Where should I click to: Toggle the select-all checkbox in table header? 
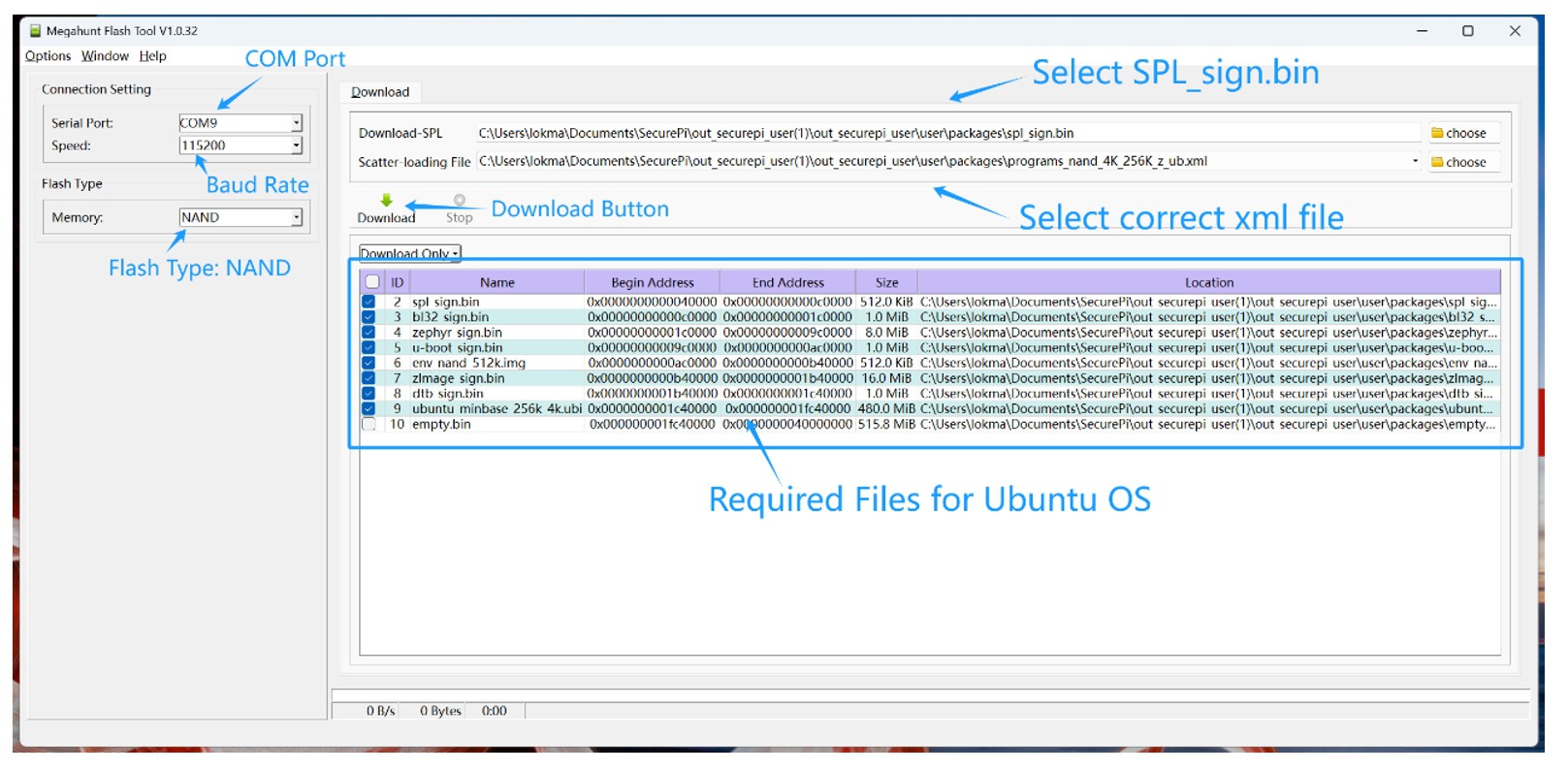(x=371, y=282)
